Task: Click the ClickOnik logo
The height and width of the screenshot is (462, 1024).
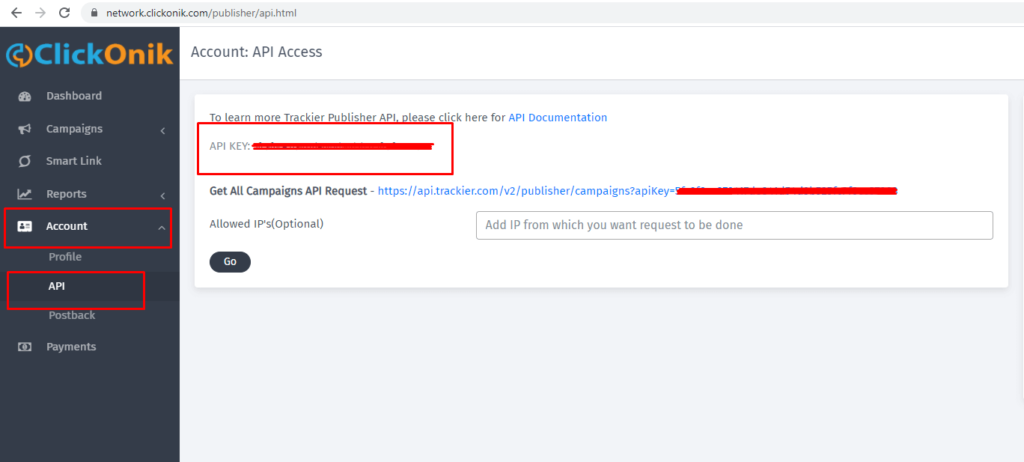Action: 89,55
